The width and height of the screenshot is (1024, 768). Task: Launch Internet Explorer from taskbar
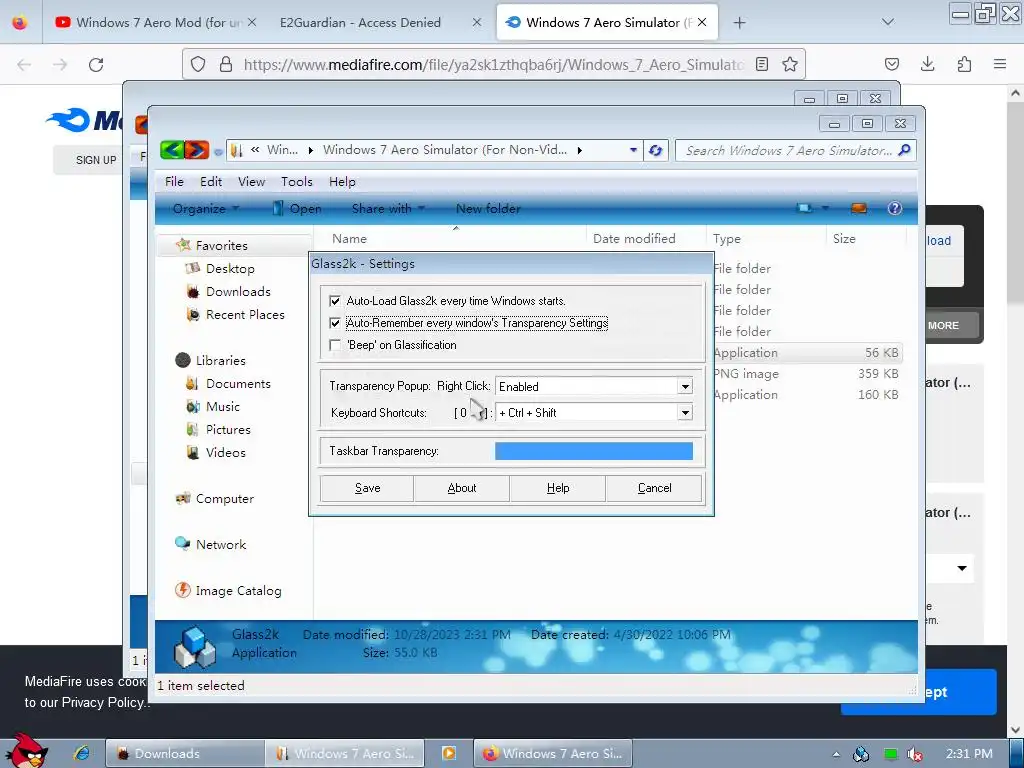tap(82, 753)
